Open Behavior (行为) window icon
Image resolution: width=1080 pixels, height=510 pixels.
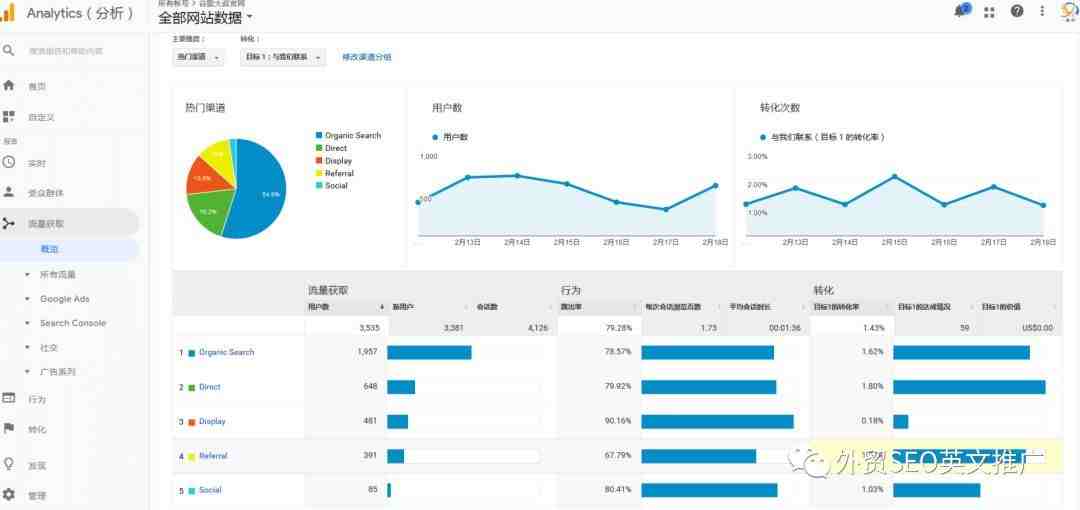coord(8,398)
